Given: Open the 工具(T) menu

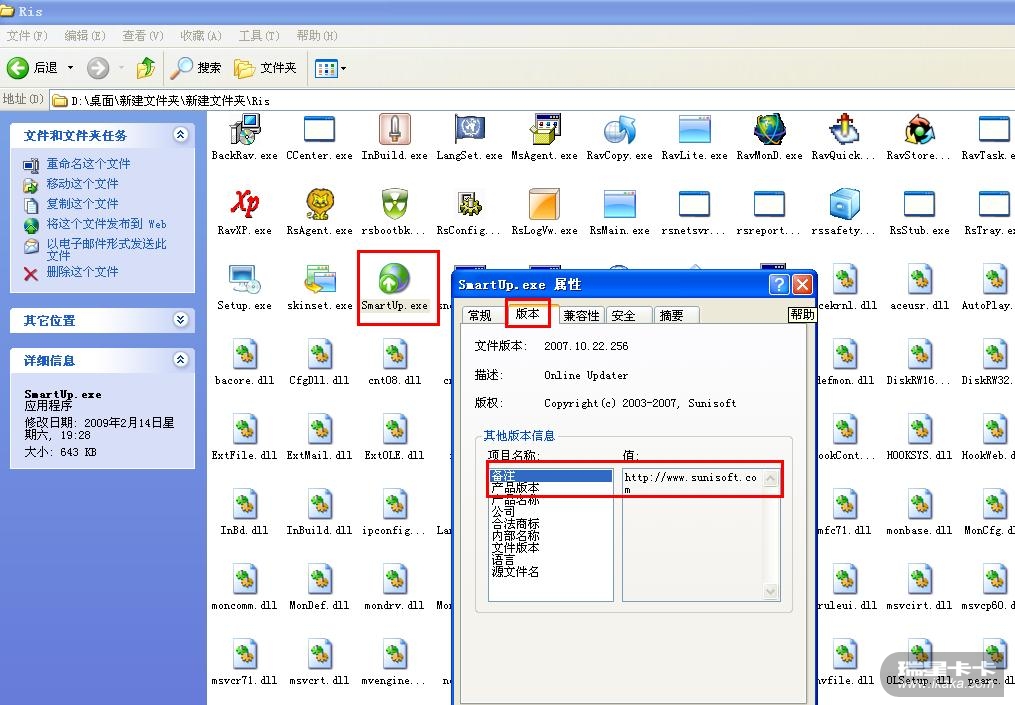Looking at the screenshot, I should [259, 36].
